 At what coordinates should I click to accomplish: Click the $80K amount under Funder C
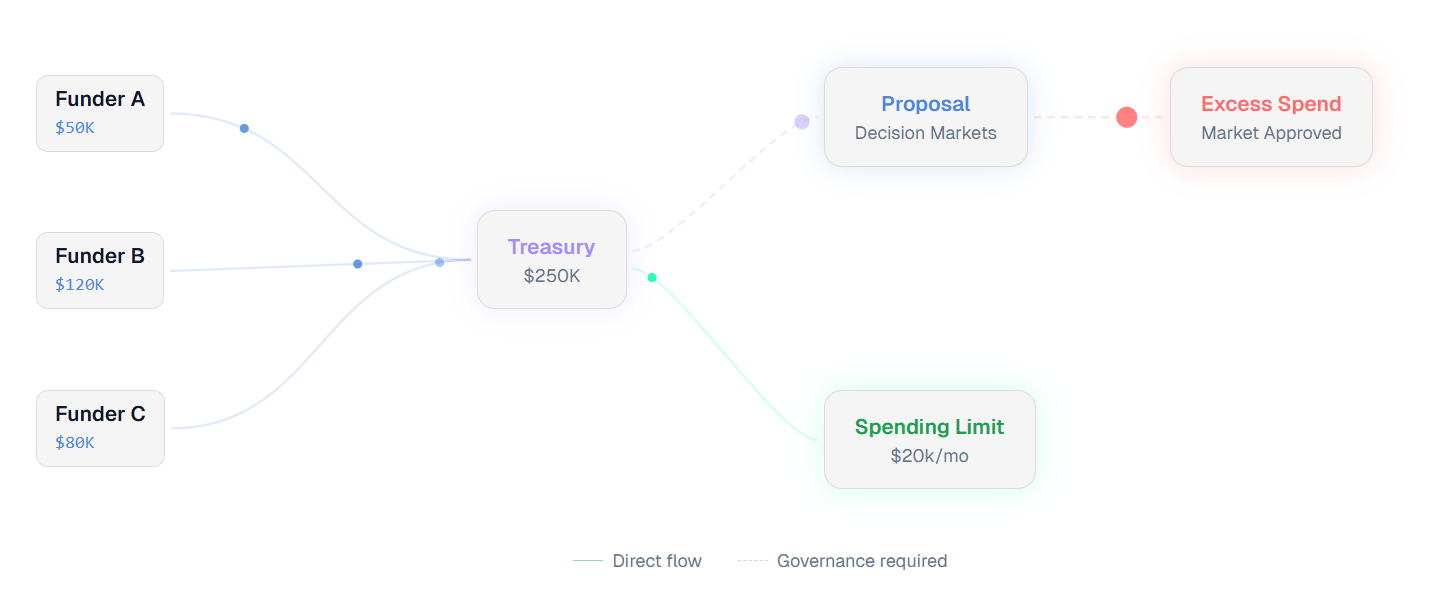75,443
